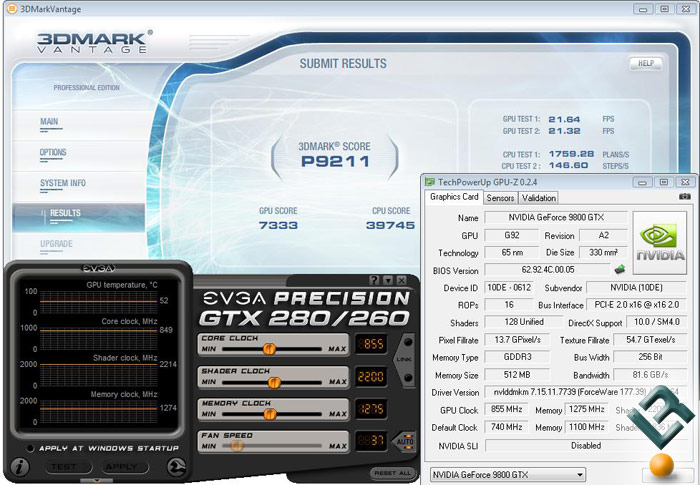The image size is (700, 485).
Task: Click EVGA Precision minimize arrow icon
Action: [x=388, y=280]
